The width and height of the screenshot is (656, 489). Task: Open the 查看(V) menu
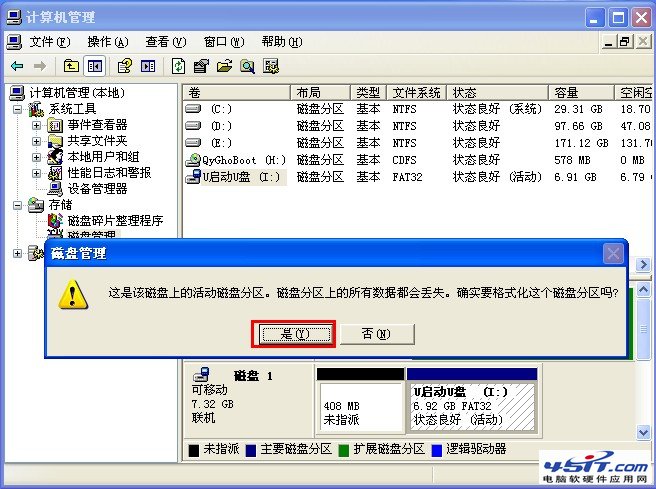(x=166, y=42)
